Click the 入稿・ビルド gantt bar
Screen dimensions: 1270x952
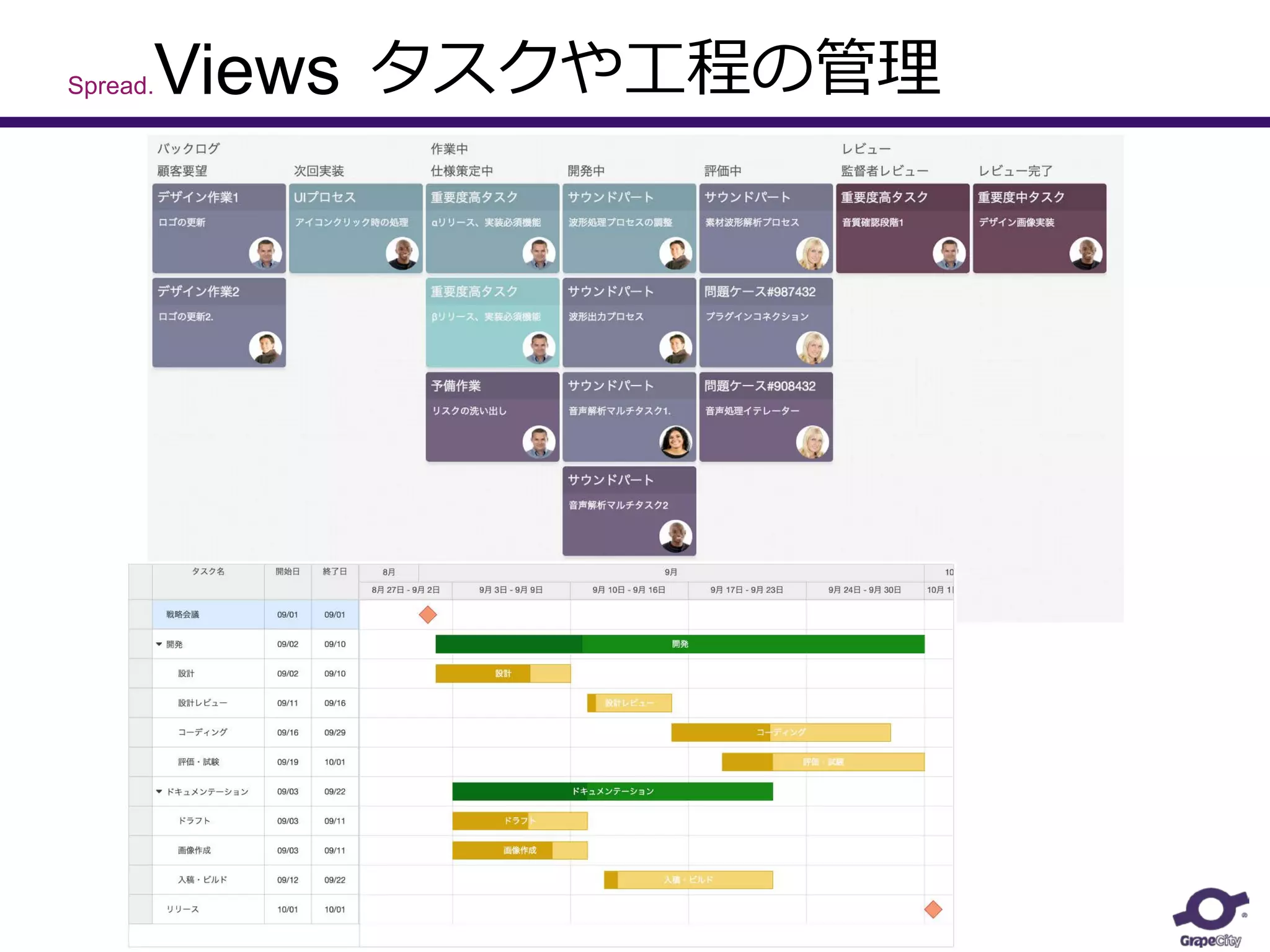(688, 879)
